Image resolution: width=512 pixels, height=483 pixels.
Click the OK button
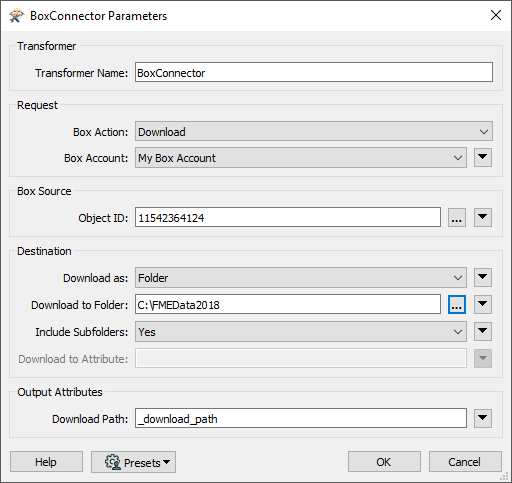(x=384, y=462)
